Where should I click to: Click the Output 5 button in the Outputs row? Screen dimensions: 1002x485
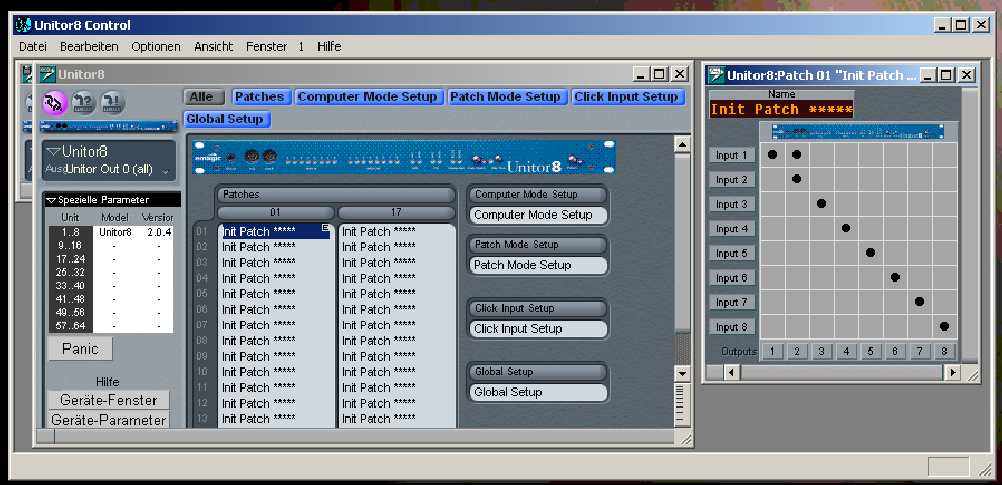[x=870, y=351]
